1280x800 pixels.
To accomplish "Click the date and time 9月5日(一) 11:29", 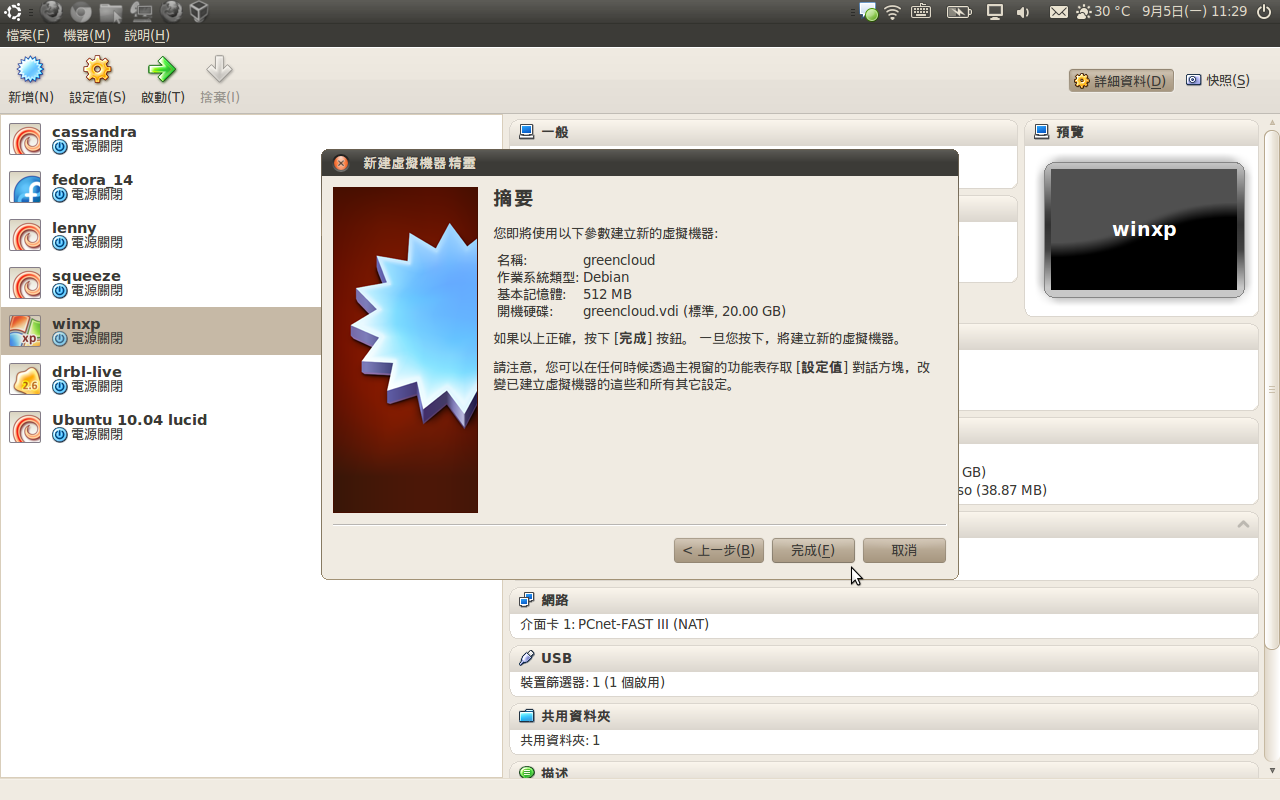I will pyautogui.click(x=1195, y=12).
